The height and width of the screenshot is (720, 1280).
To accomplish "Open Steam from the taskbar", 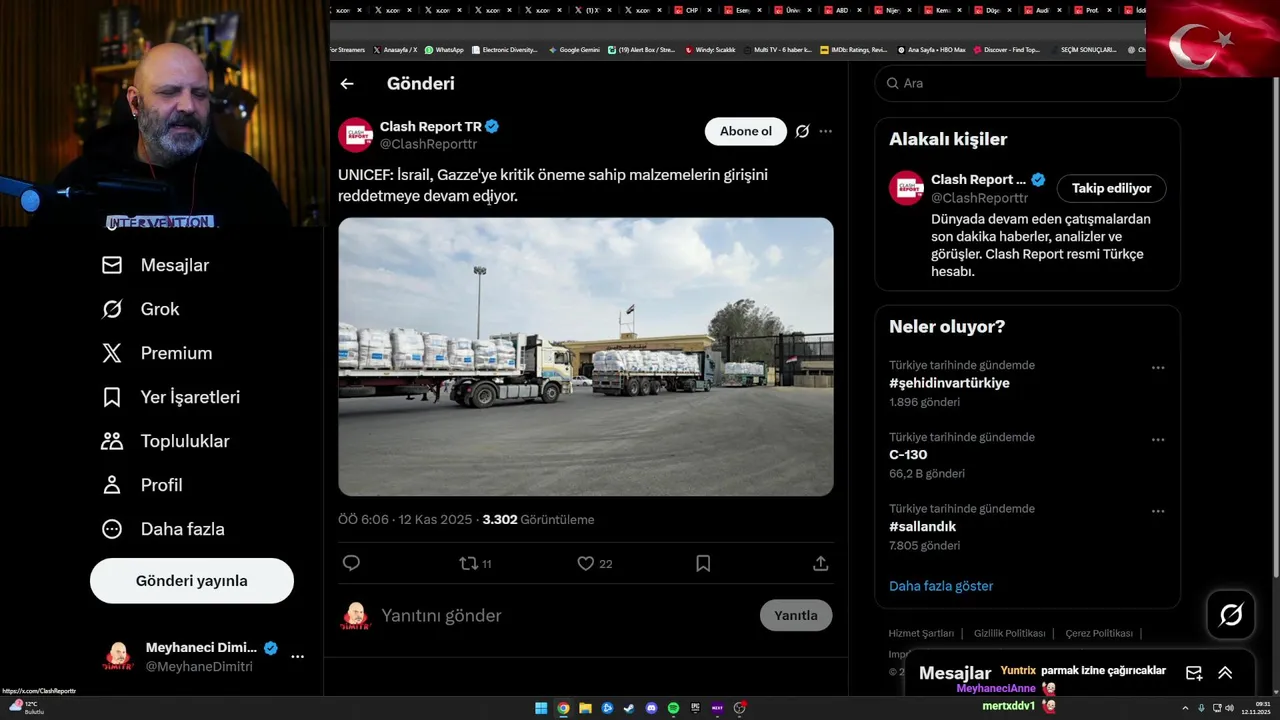I will coord(629,708).
